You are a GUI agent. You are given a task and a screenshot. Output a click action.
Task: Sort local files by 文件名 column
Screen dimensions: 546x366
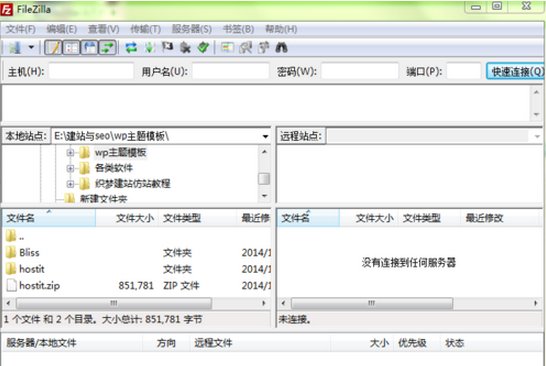pos(49,218)
